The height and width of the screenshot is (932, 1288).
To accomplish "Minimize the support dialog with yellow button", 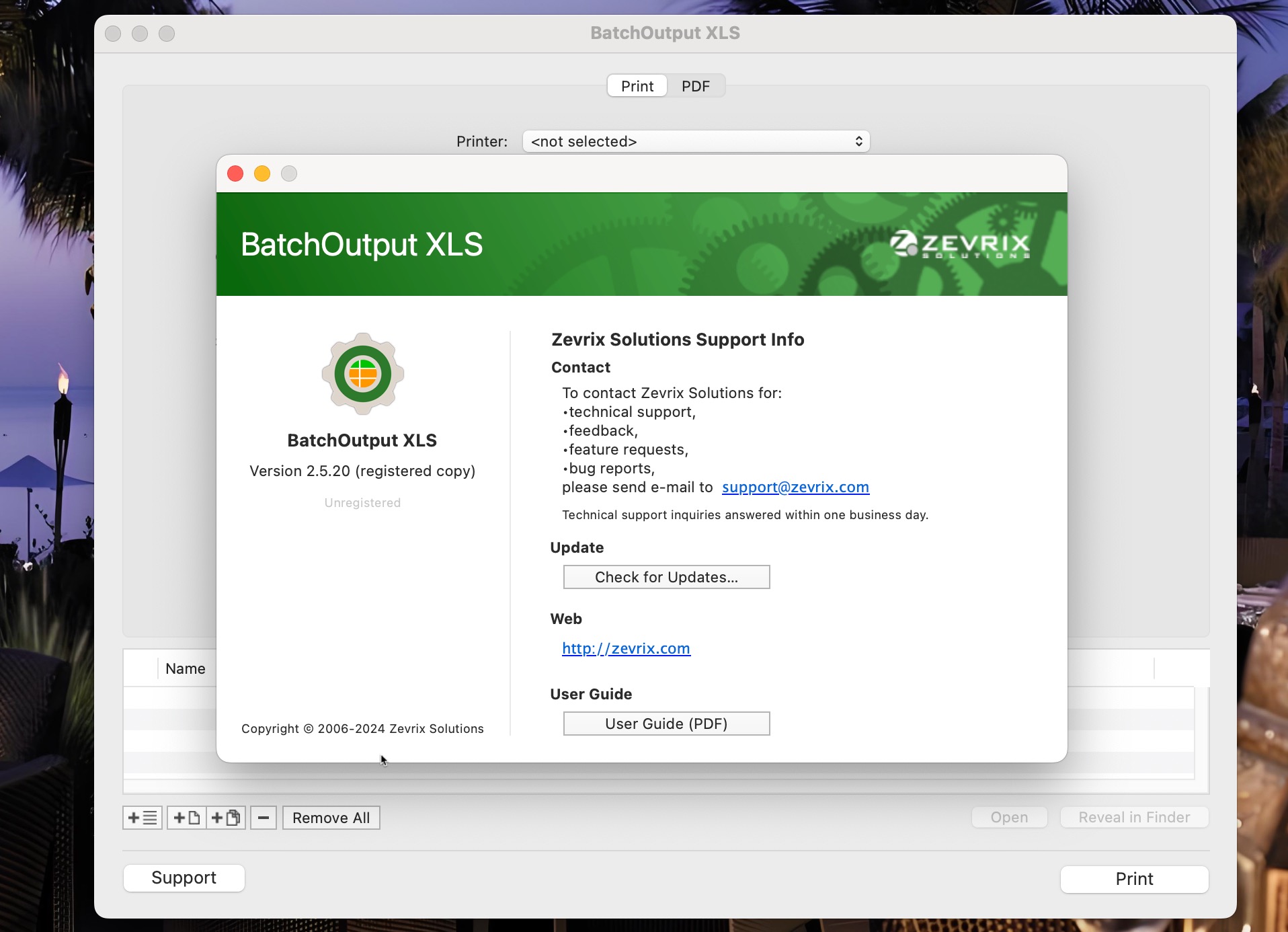I will (262, 174).
